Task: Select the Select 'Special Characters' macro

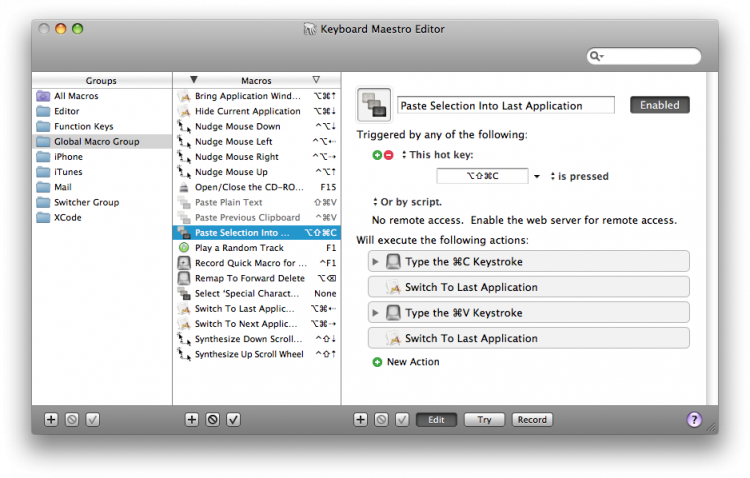Action: [x=257, y=293]
